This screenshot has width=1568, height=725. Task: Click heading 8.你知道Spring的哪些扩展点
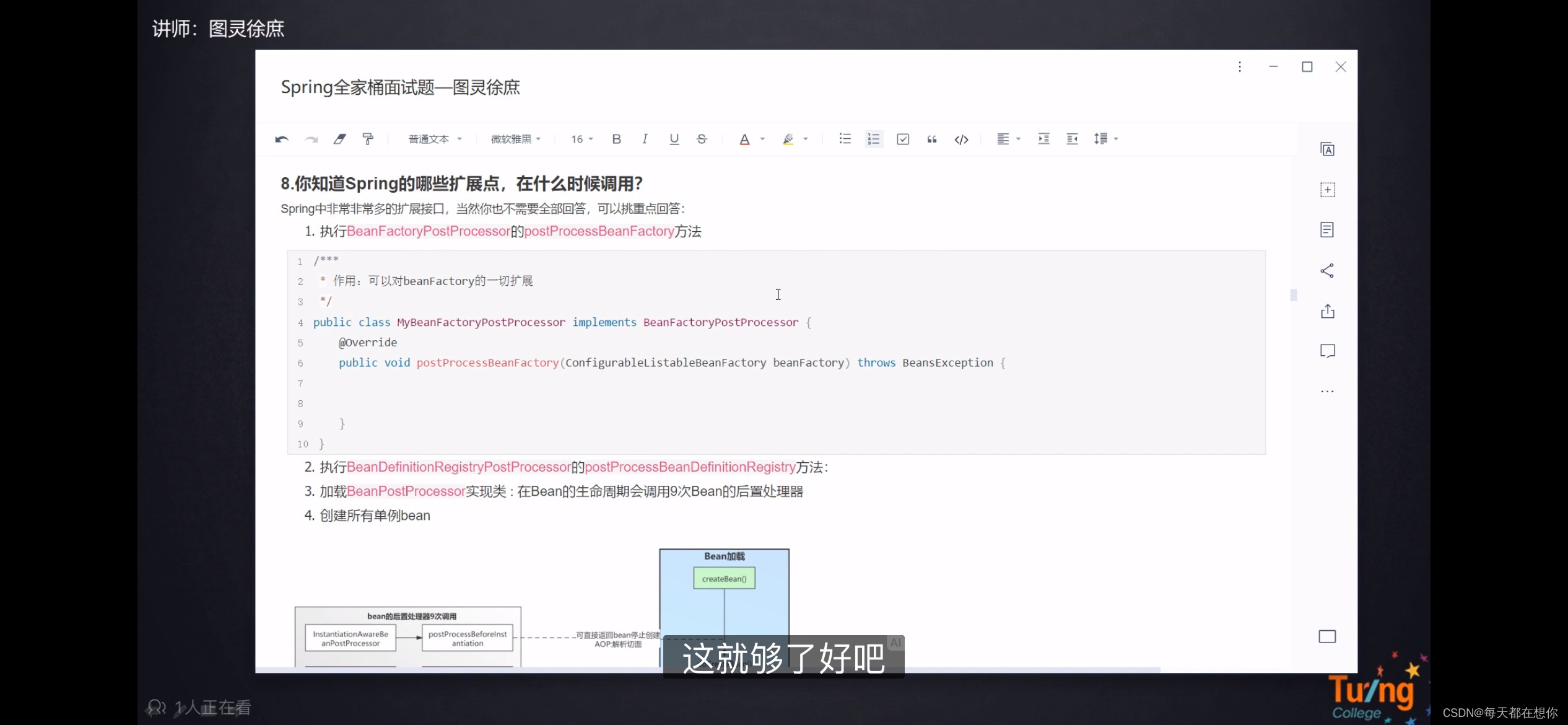[x=462, y=183]
